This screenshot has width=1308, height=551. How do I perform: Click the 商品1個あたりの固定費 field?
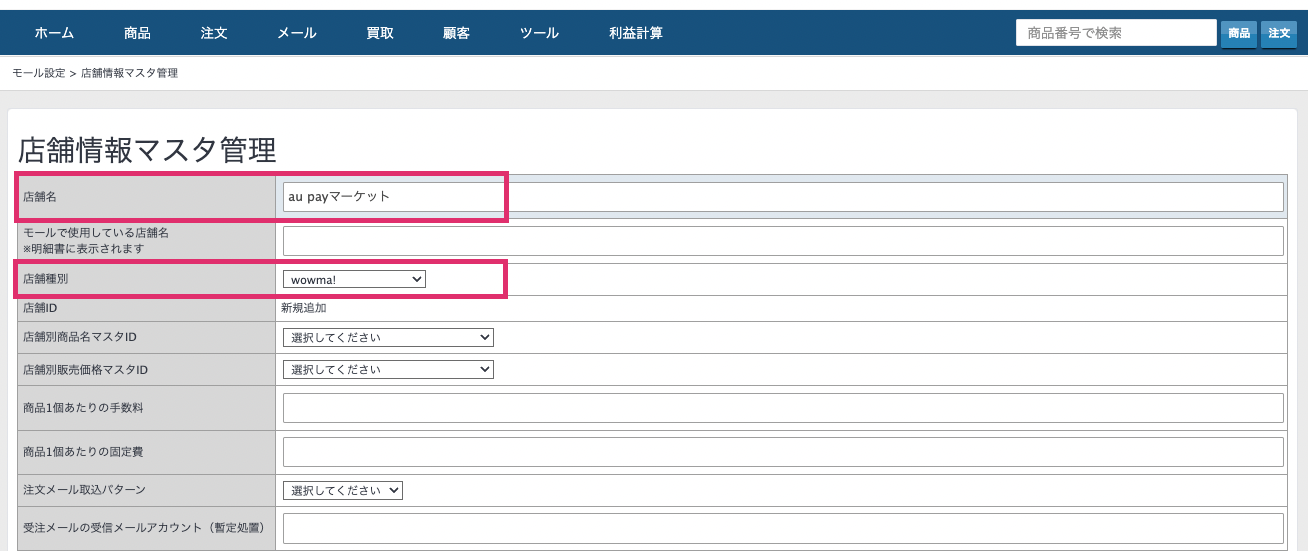(x=783, y=452)
